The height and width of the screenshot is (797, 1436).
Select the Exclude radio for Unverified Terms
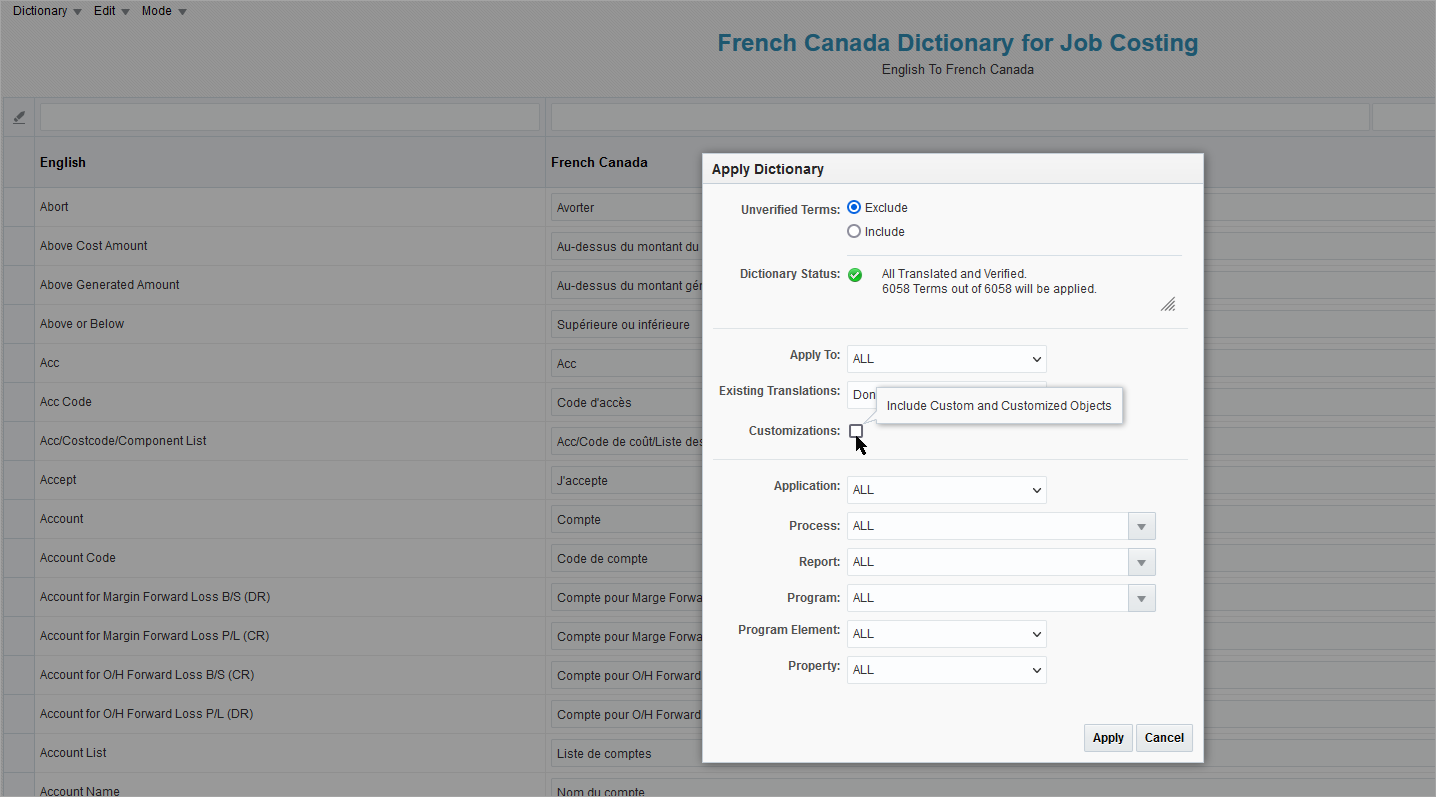coord(853,207)
